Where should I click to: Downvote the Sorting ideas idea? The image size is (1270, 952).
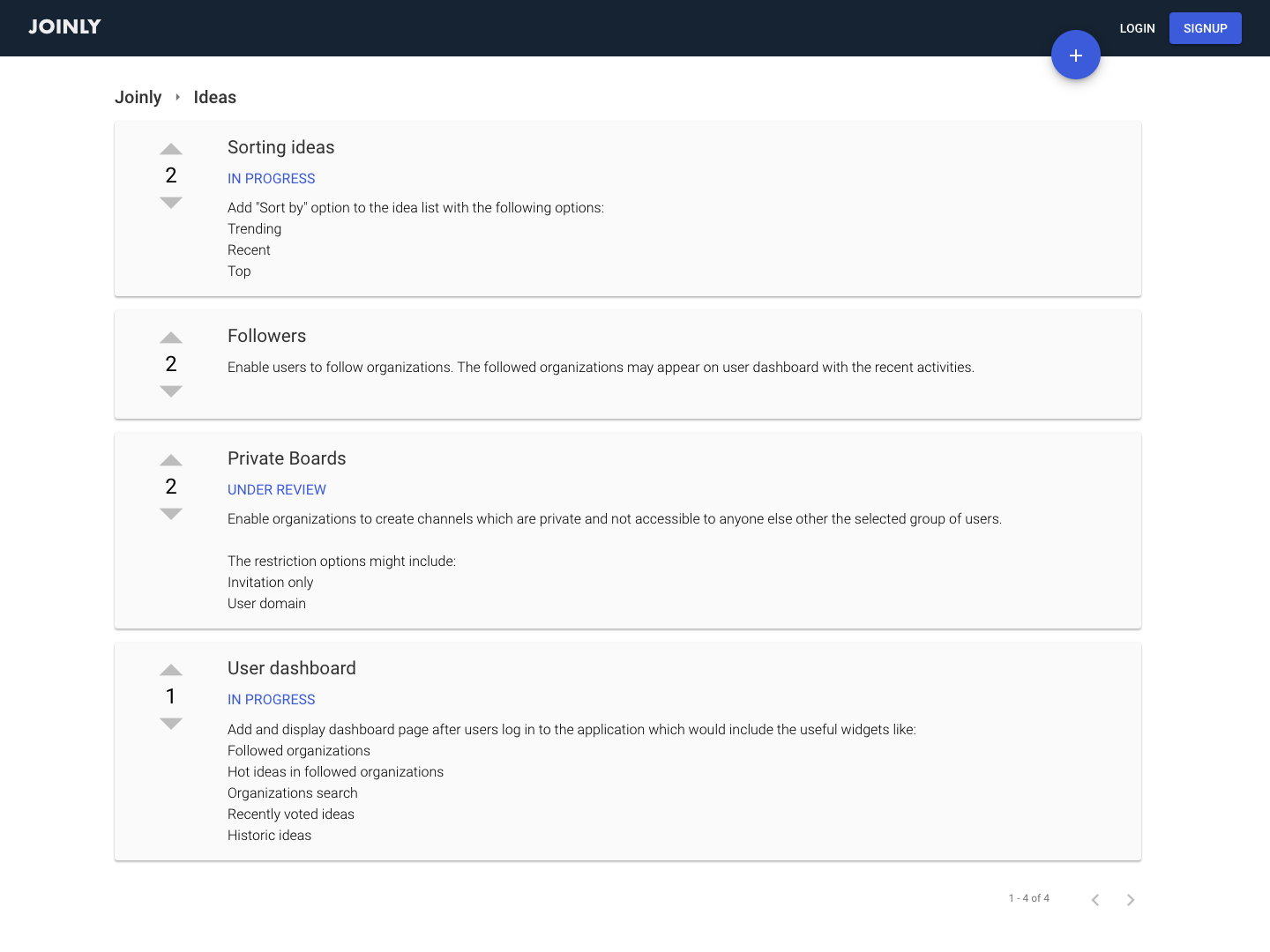[171, 203]
